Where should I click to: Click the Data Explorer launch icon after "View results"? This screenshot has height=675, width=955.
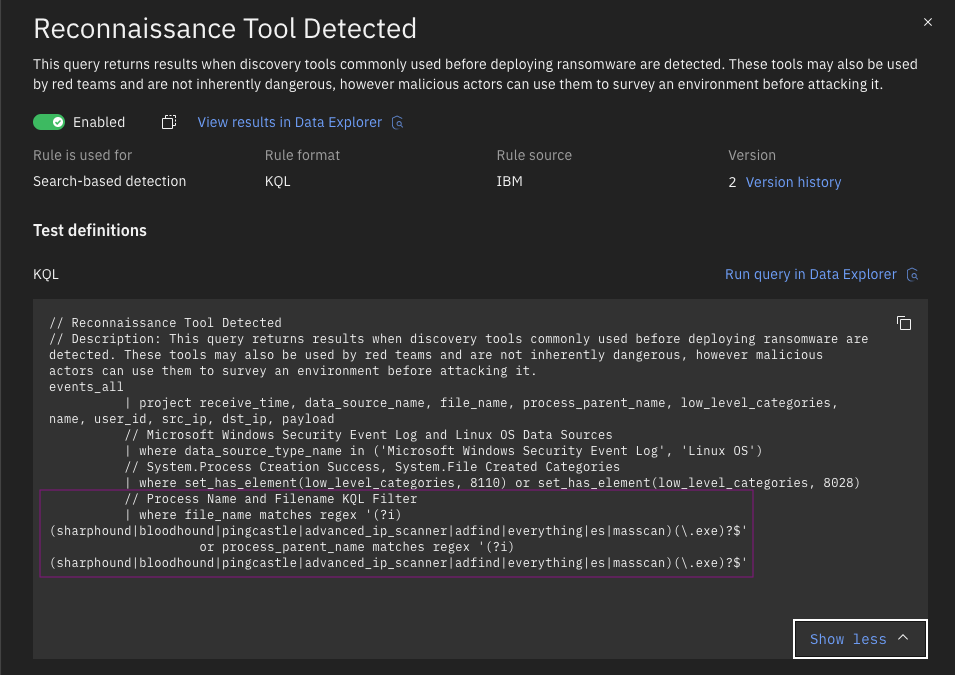(x=397, y=122)
